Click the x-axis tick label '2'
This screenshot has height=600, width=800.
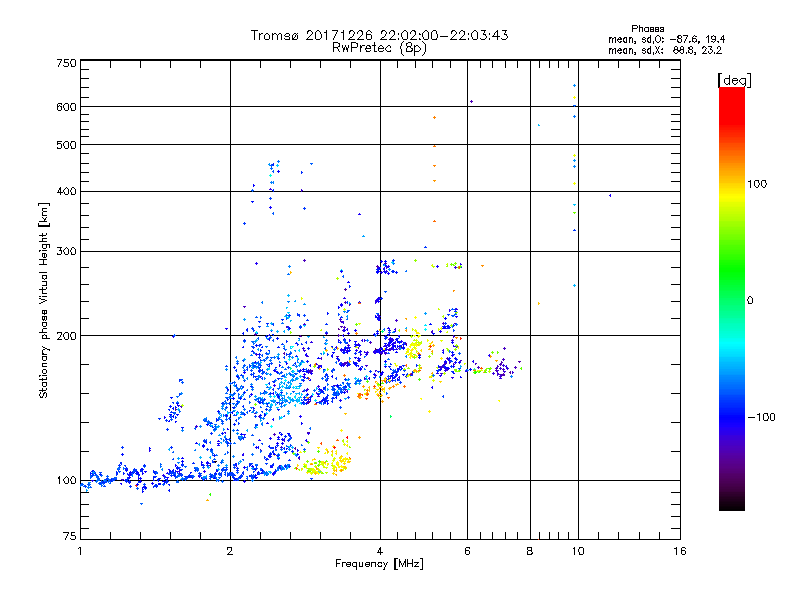pyautogui.click(x=230, y=551)
